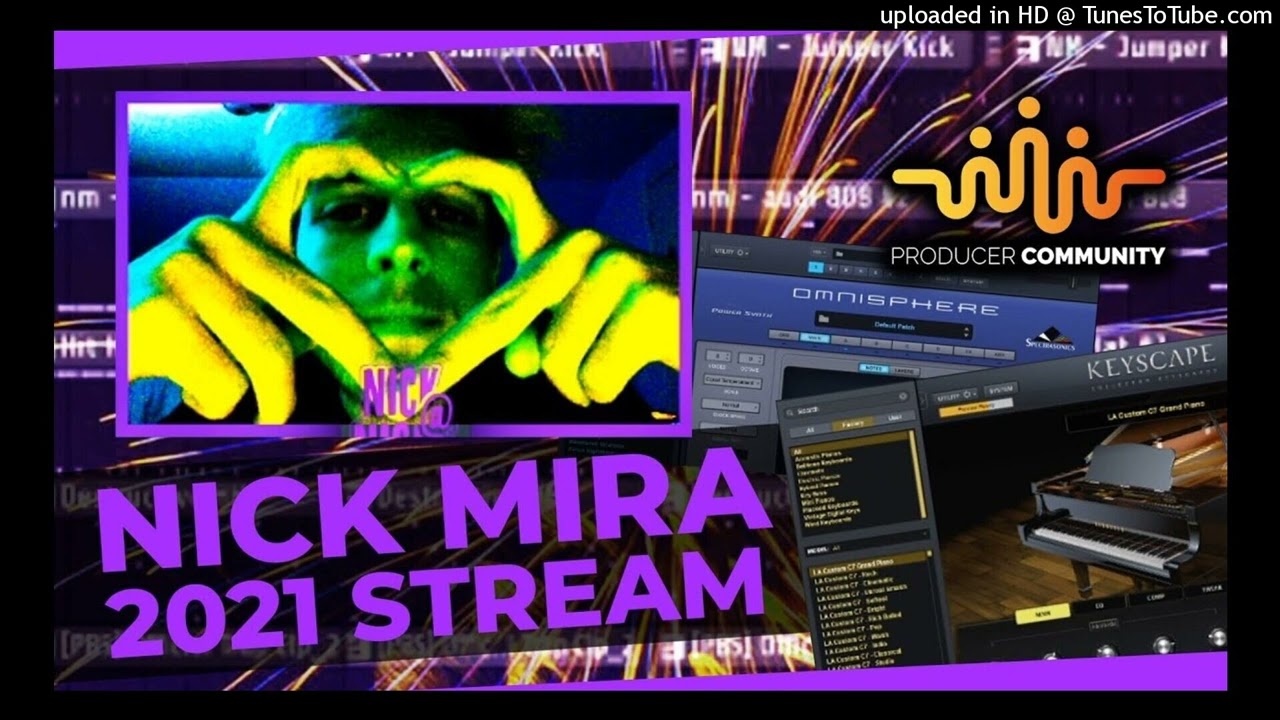Click the third Keyscape control knob

coord(1162,645)
